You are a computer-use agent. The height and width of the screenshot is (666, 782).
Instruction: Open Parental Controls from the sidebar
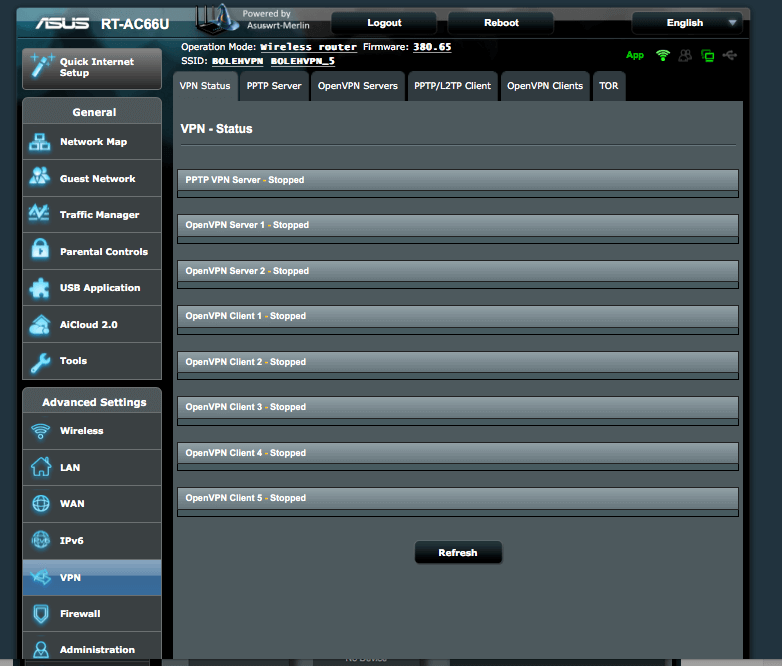tap(92, 251)
